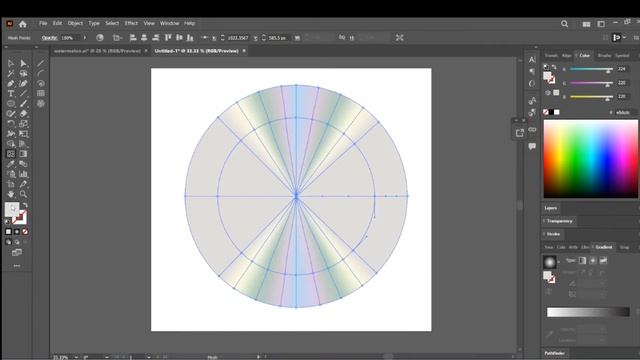Open the Comments panel icon
This screenshot has height=360, width=640.
(532, 146)
